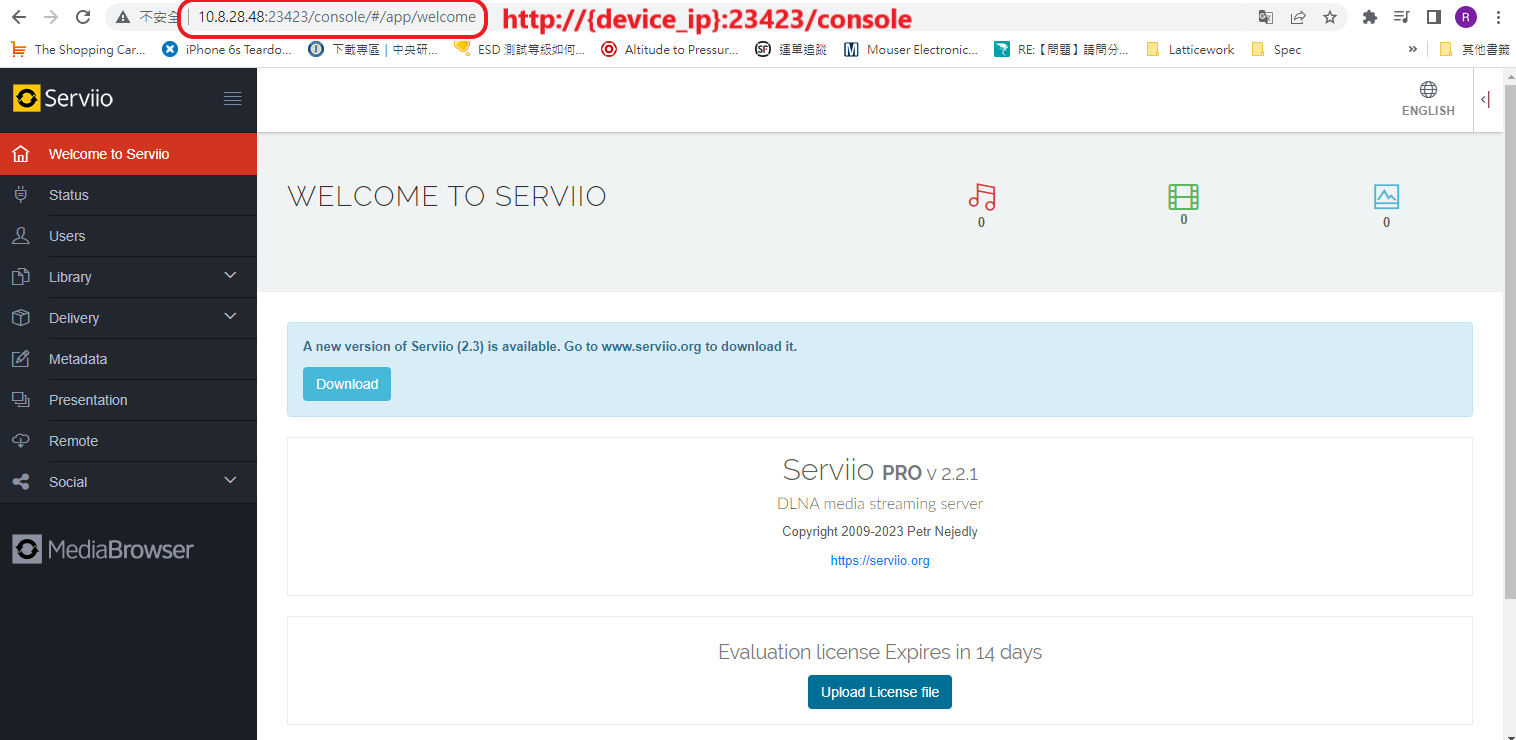1516x740 pixels.
Task: Click the Evaluation license Expires in 14 days text
Action: click(x=880, y=652)
